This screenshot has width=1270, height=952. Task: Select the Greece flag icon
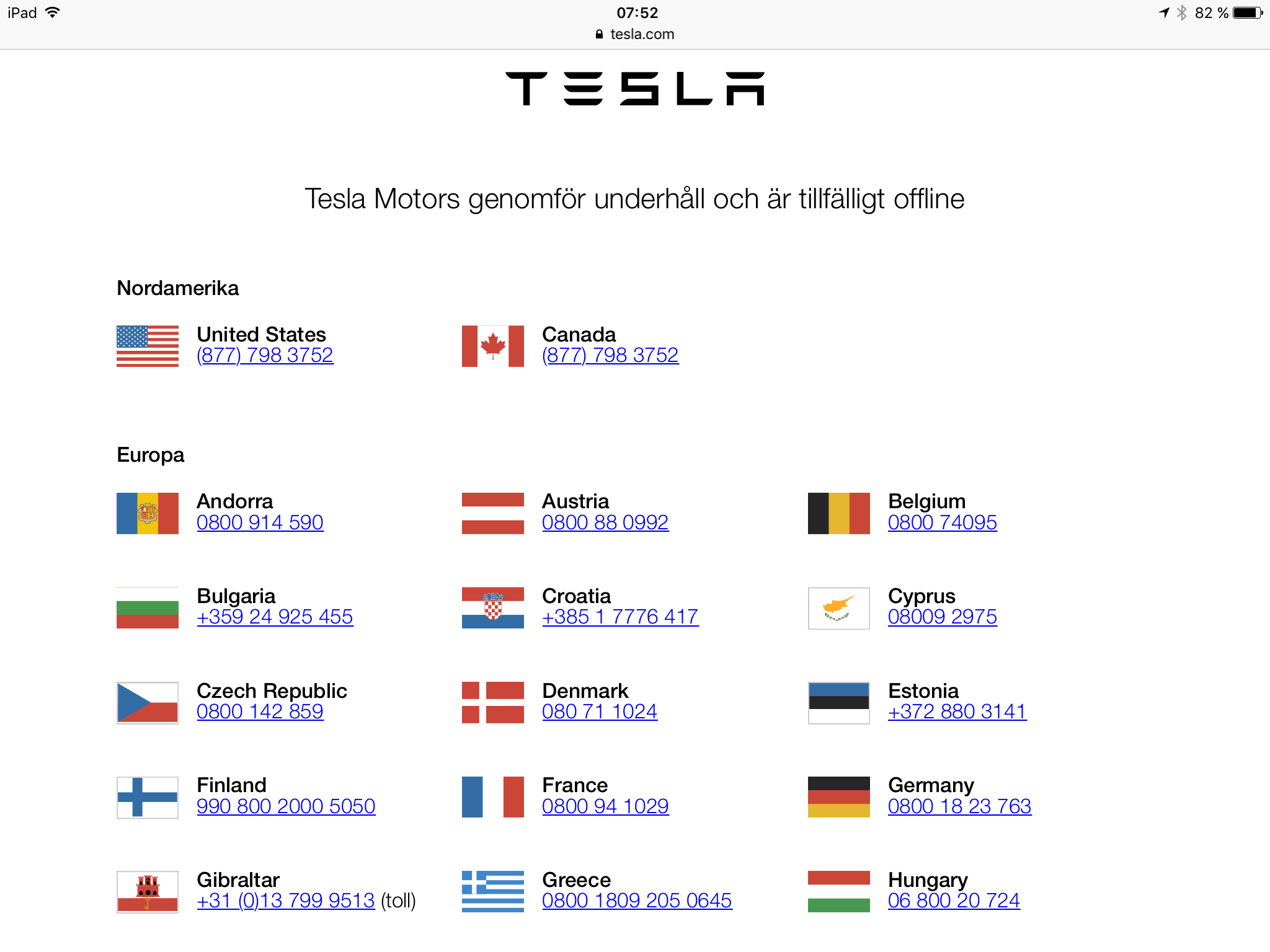click(x=493, y=891)
